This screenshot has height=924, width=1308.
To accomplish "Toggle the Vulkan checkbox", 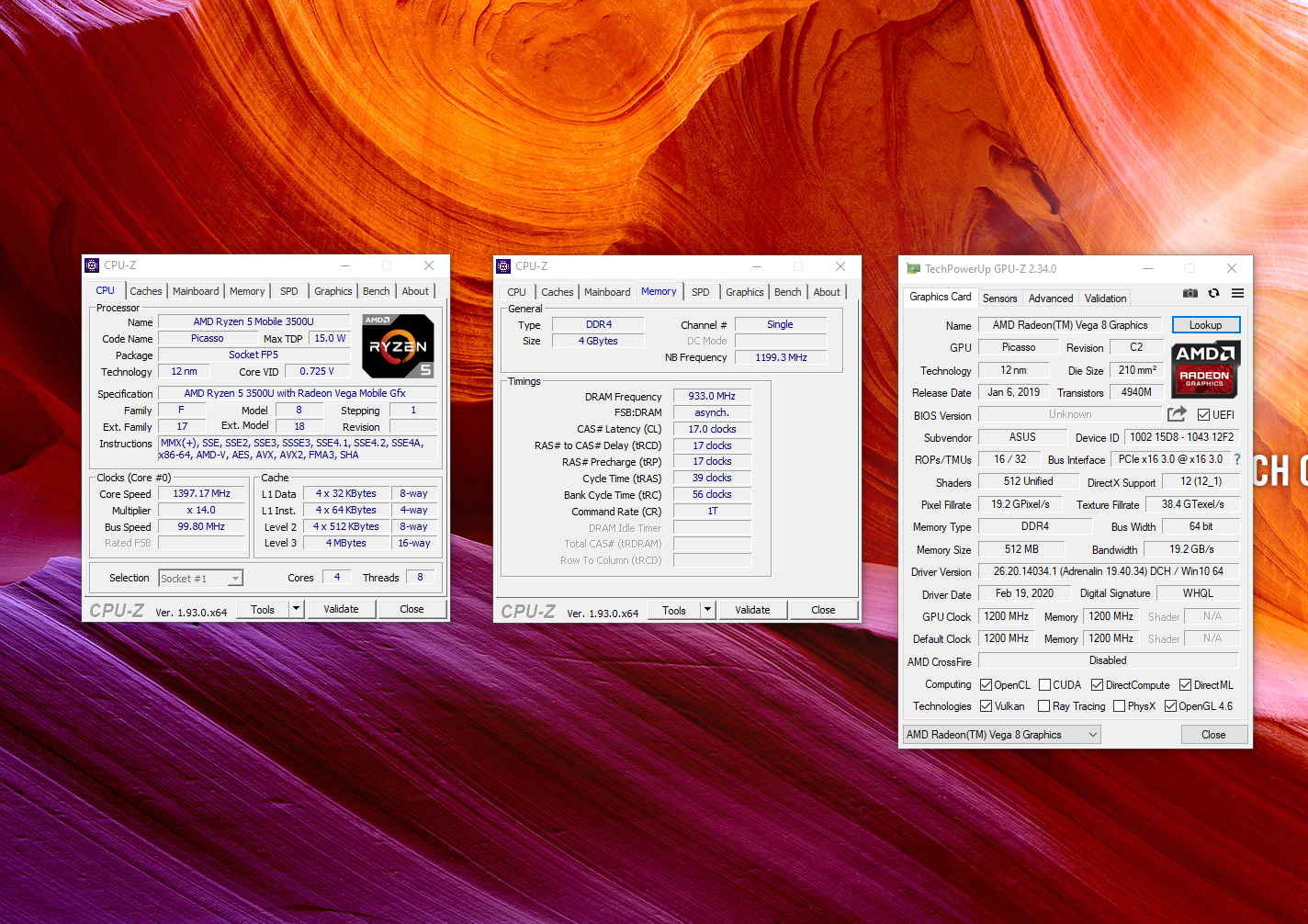I will (986, 706).
